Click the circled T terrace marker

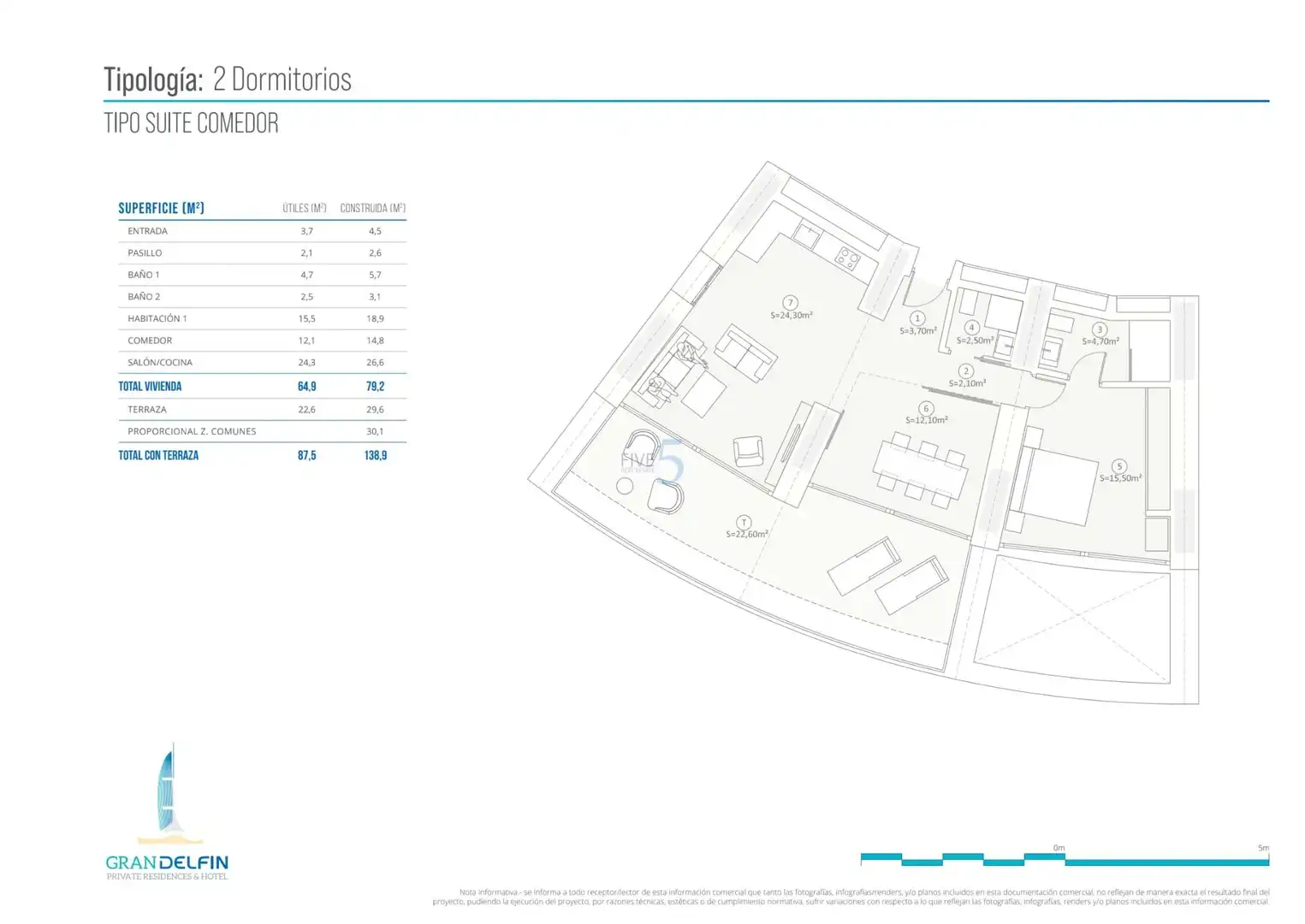[x=744, y=522]
